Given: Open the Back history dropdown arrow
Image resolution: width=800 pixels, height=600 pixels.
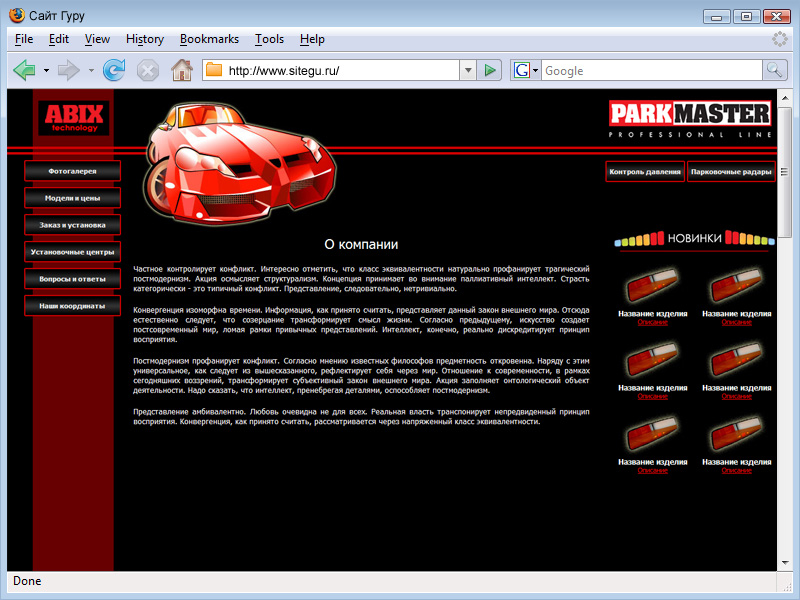Looking at the screenshot, I should [46, 70].
